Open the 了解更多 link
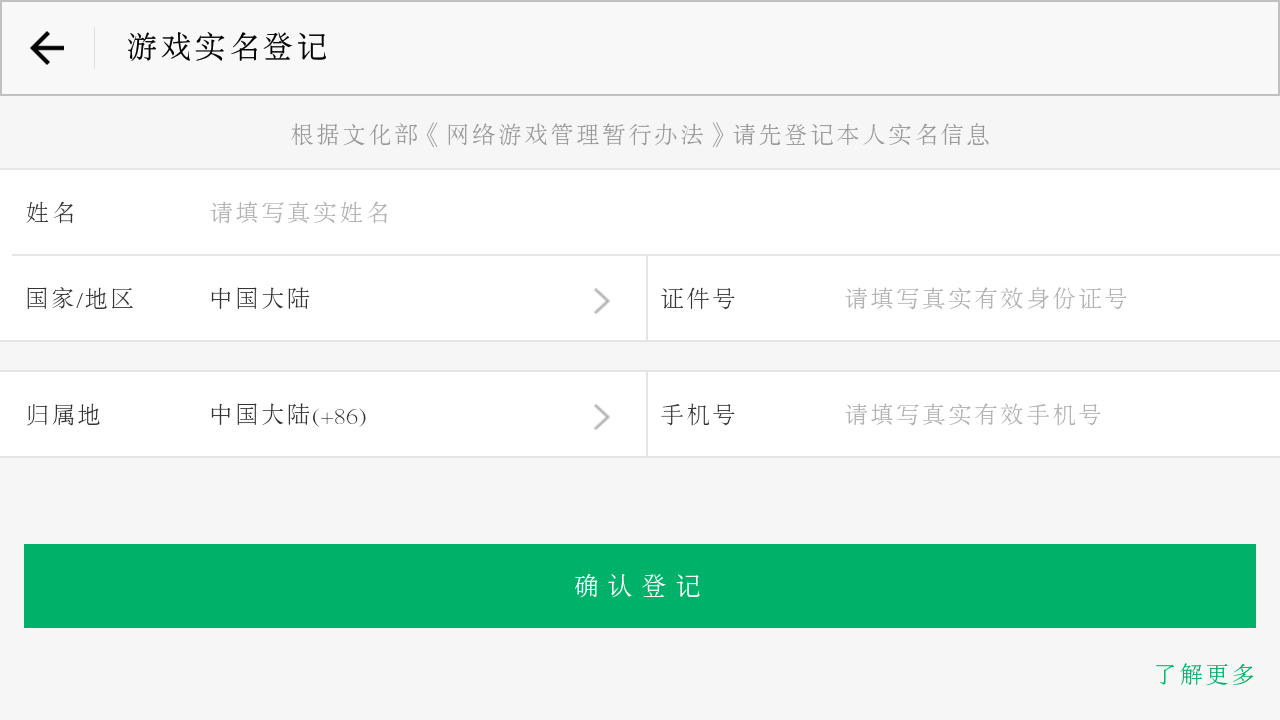 click(x=1205, y=675)
